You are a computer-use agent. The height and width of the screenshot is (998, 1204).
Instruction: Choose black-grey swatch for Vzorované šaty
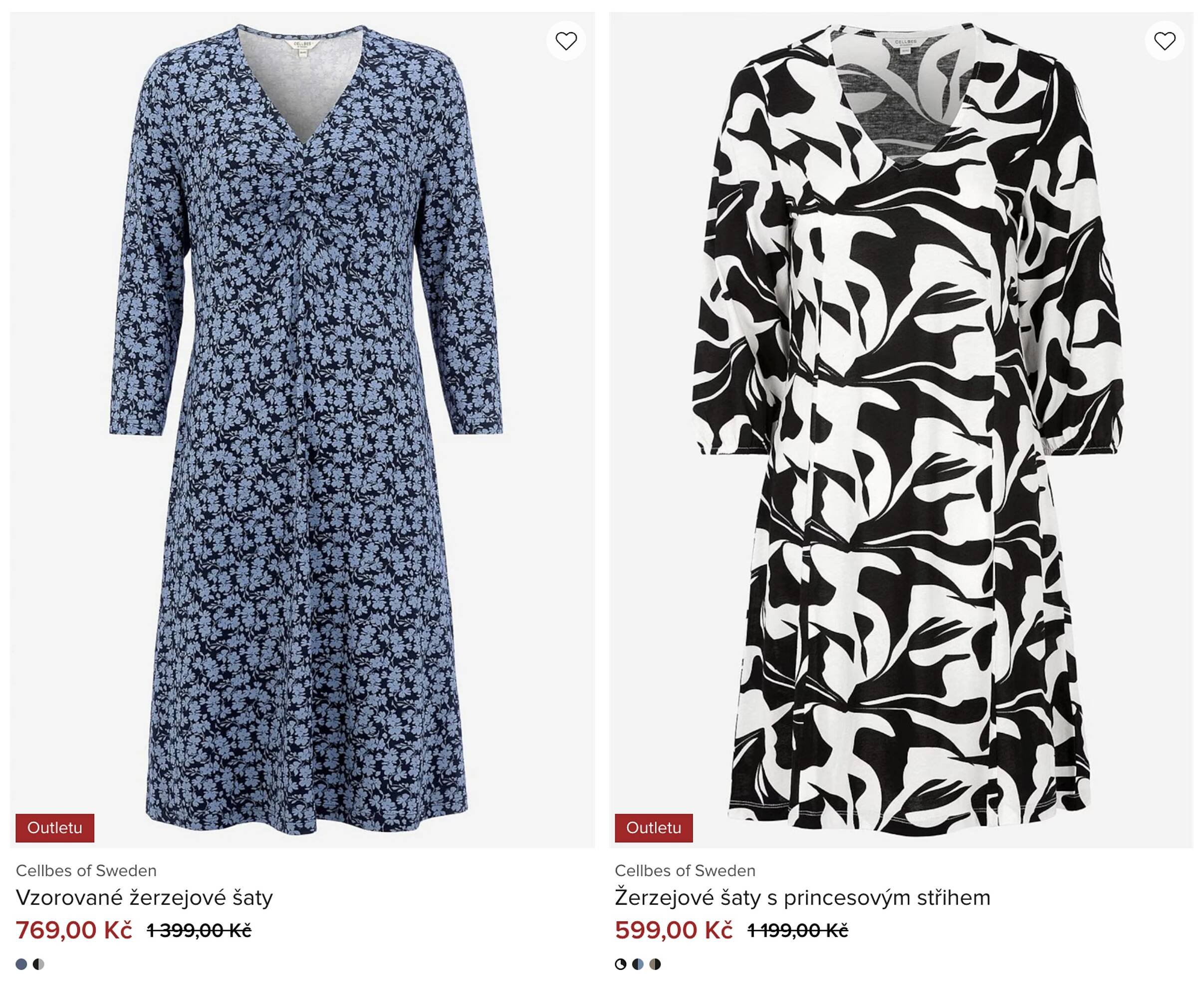point(38,964)
